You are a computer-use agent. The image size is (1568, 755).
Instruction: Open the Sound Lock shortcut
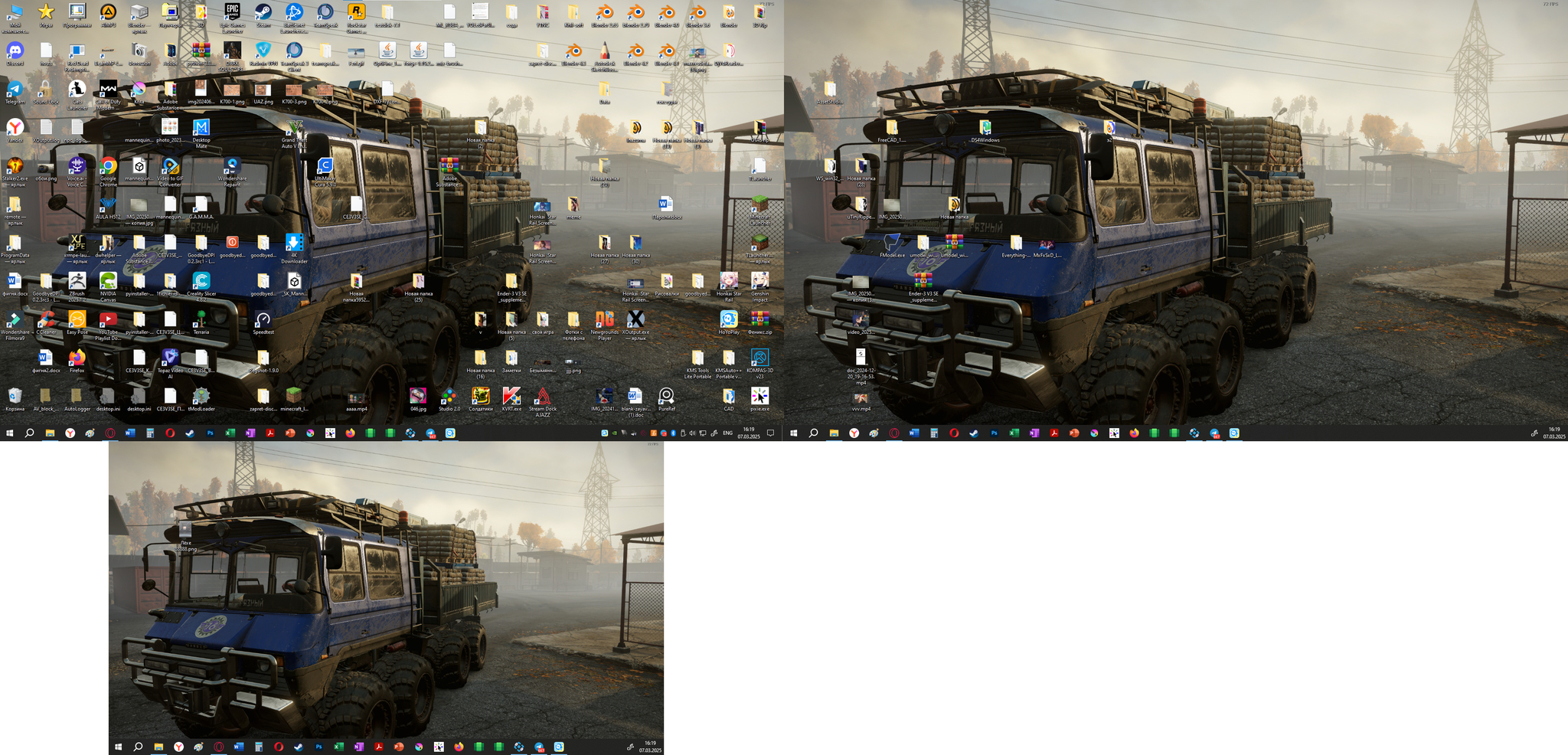(46, 93)
